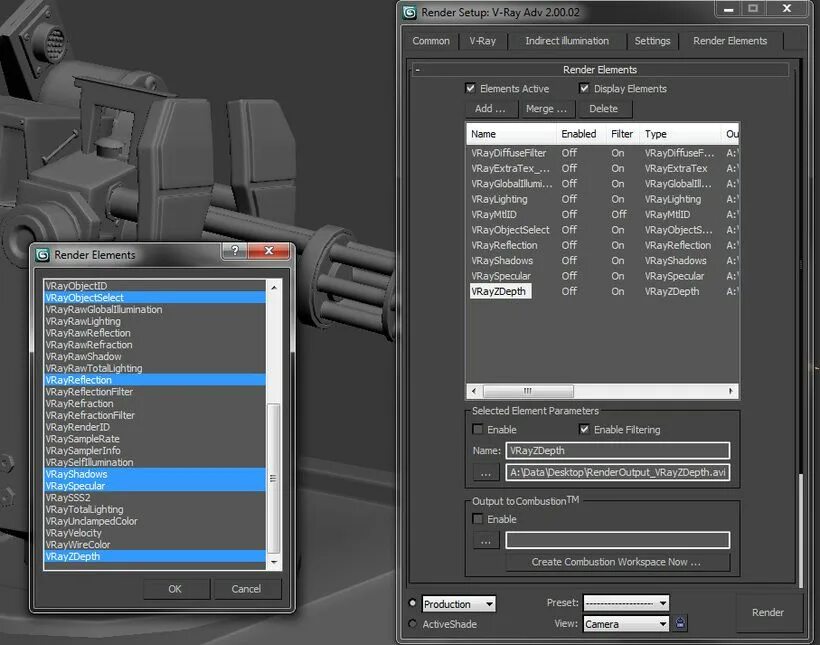Select VRayLighting row in the elements table
Image resolution: width=820 pixels, height=645 pixels.
[x=602, y=199]
